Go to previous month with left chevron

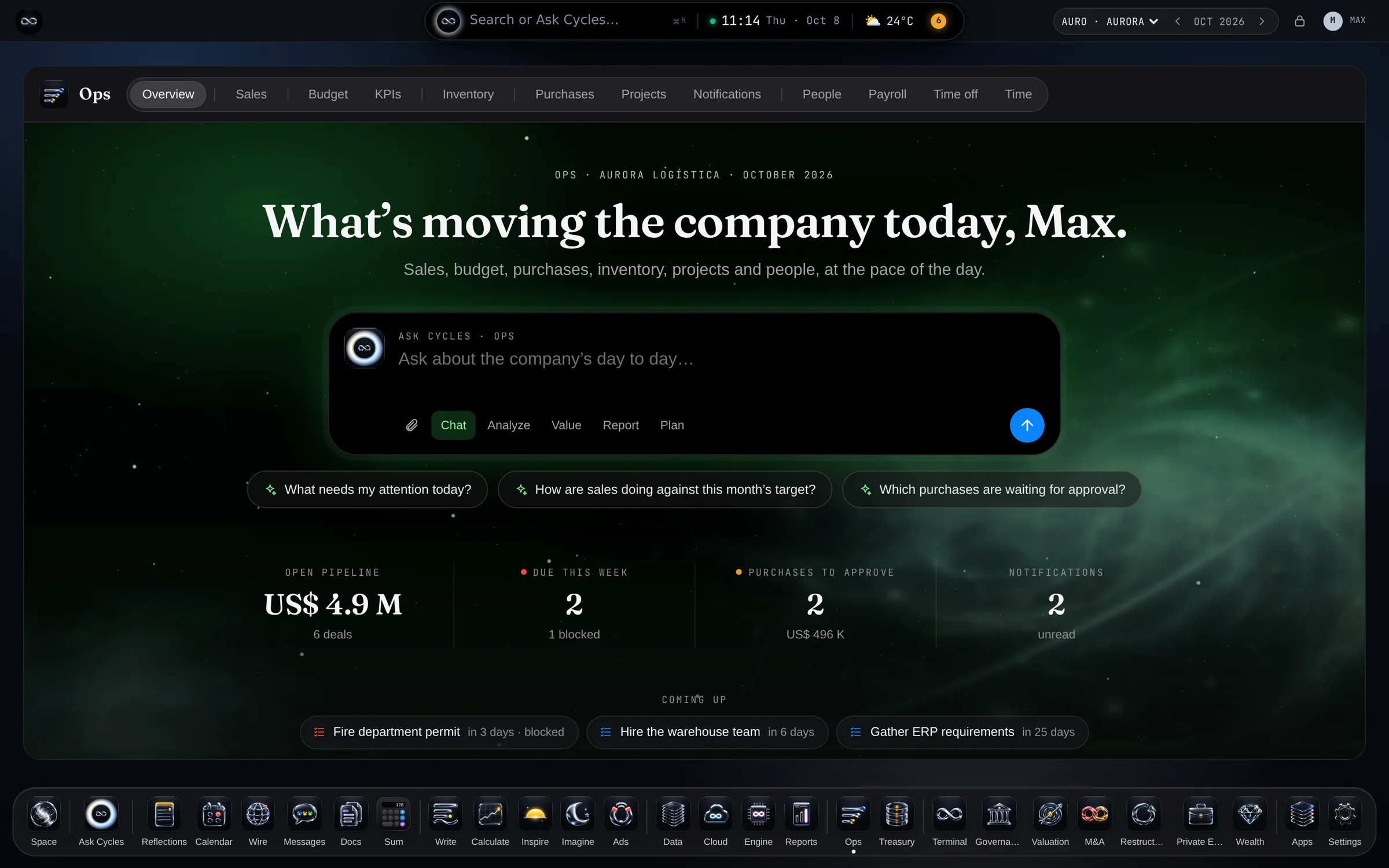1177,21
